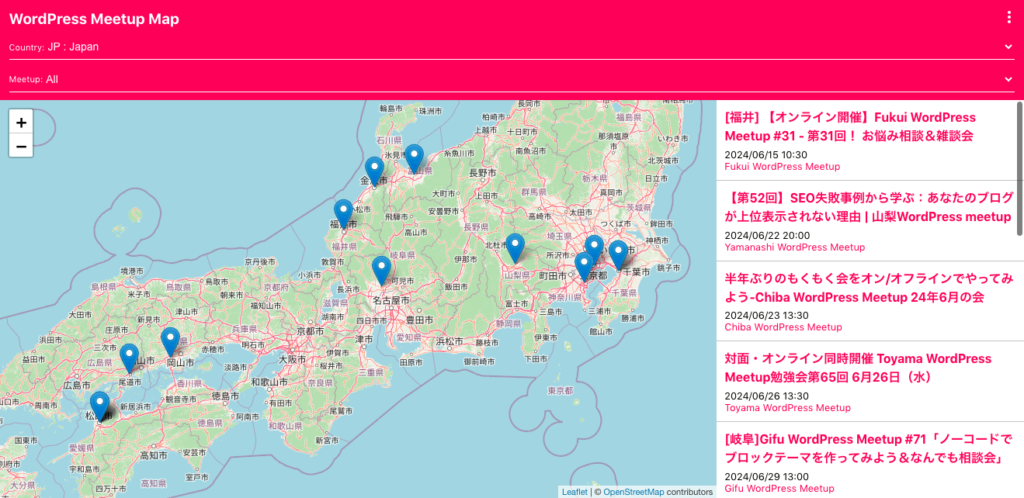
Task: Click the Meetup dropdown chevron arrow
Action: pyautogui.click(x=1009, y=80)
